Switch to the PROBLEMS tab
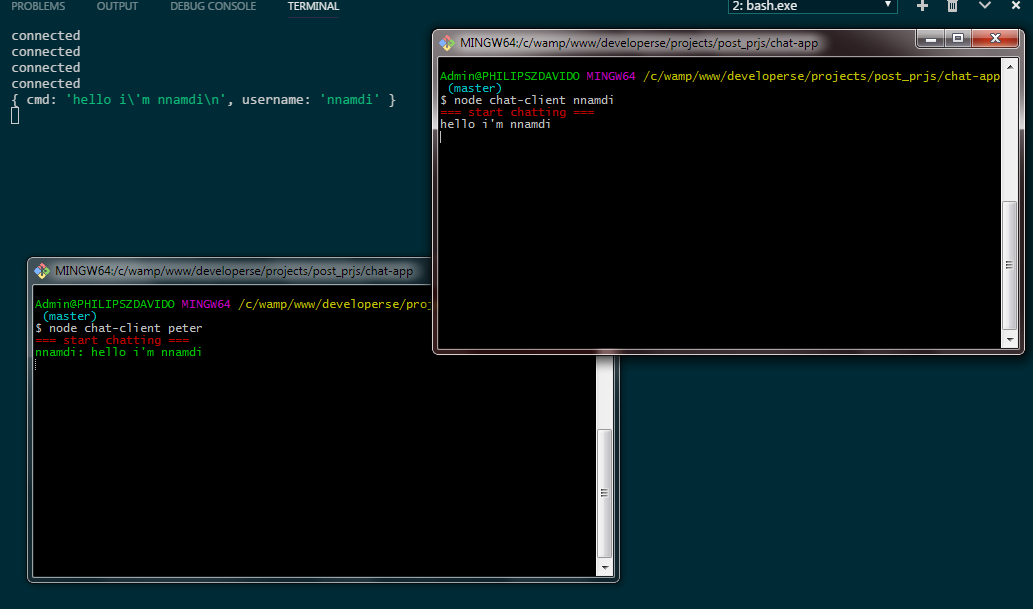The height and width of the screenshot is (609, 1033). (x=37, y=6)
